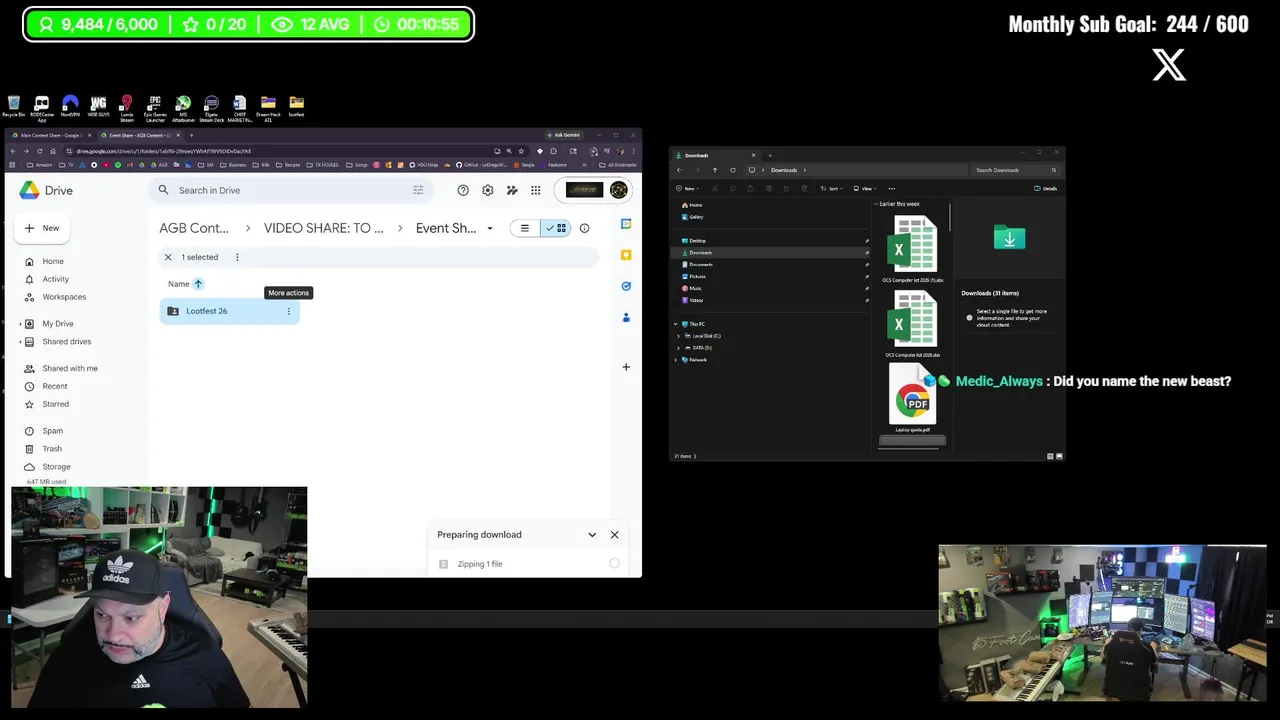Open more actions in the 1 selected bar
The height and width of the screenshot is (720, 1280).
pyautogui.click(x=237, y=257)
